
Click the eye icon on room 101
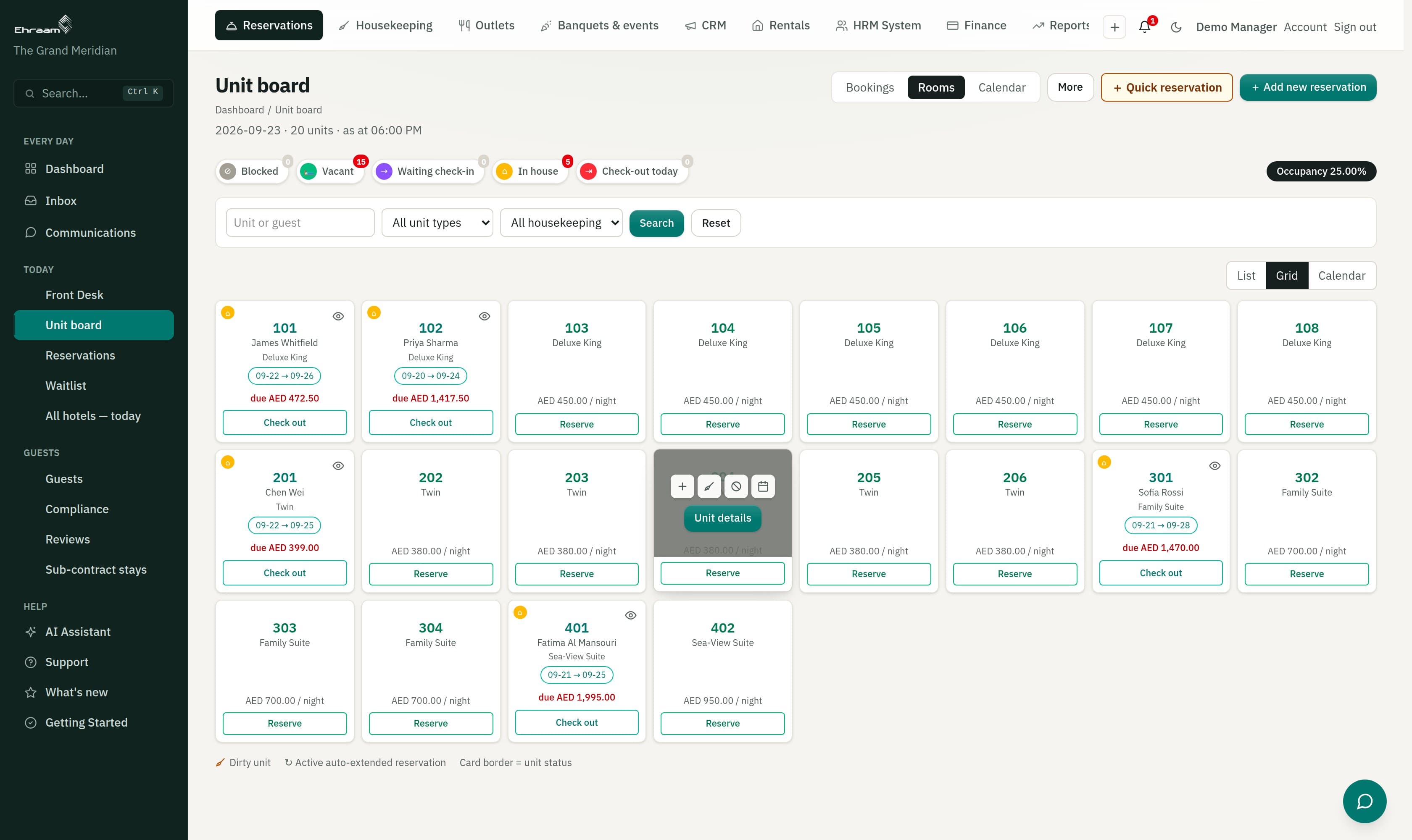338,316
